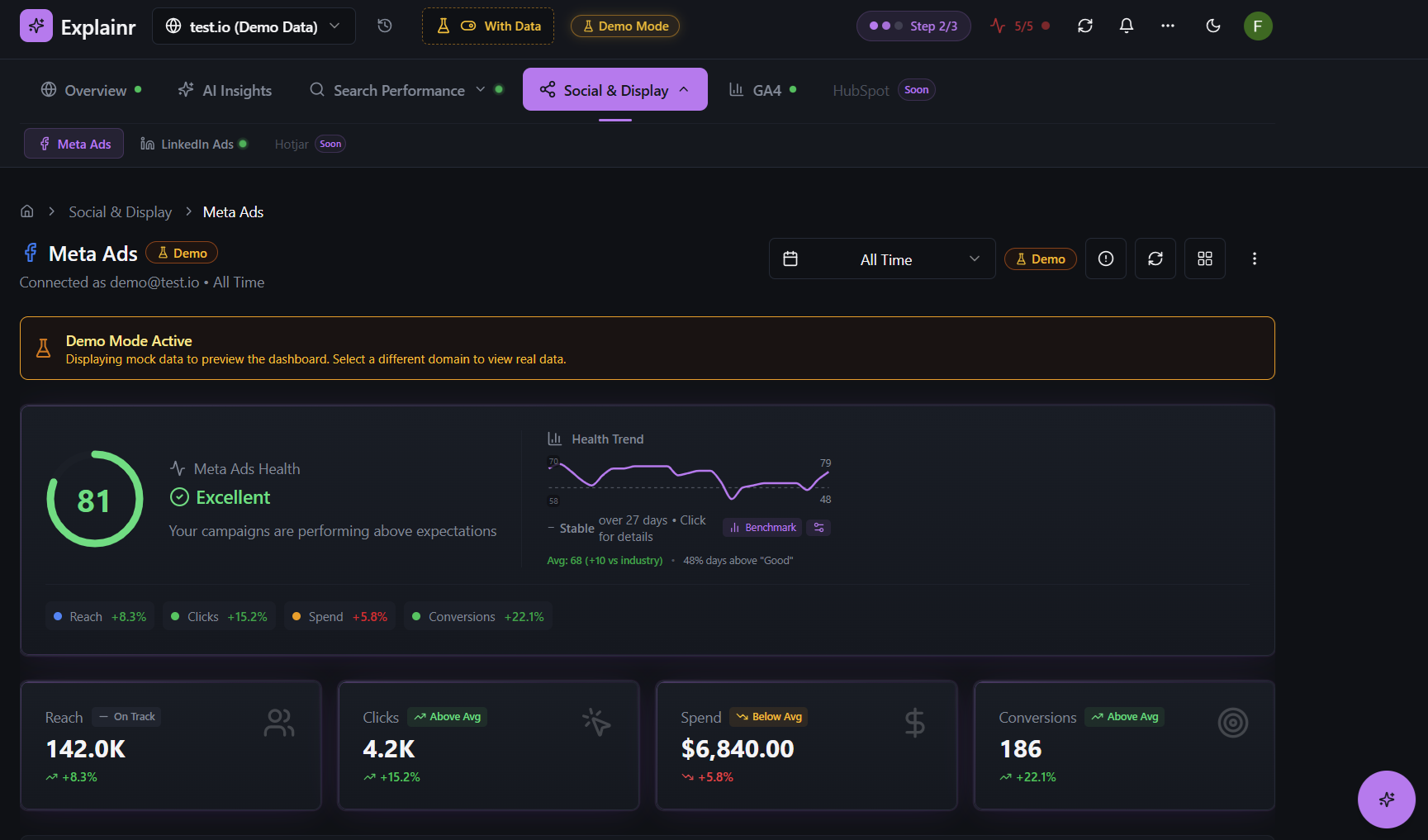
Task: Click Social & Display breadcrumb link
Action: [121, 212]
